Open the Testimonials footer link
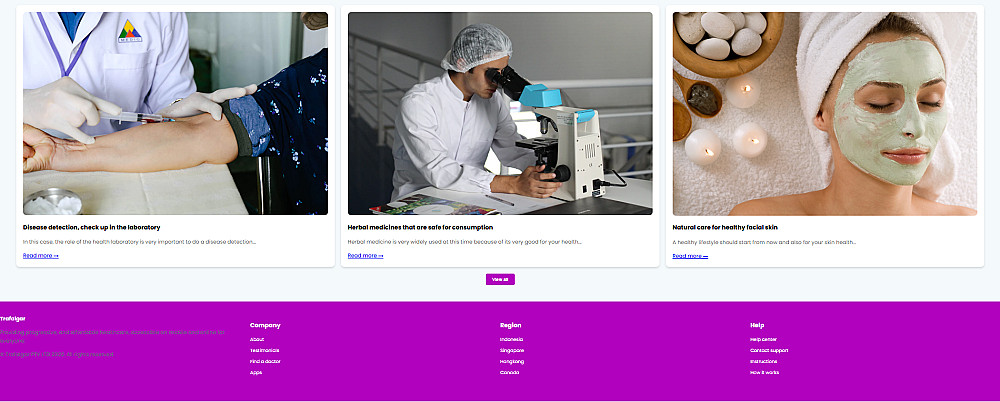The image size is (1000, 402). click(x=265, y=350)
